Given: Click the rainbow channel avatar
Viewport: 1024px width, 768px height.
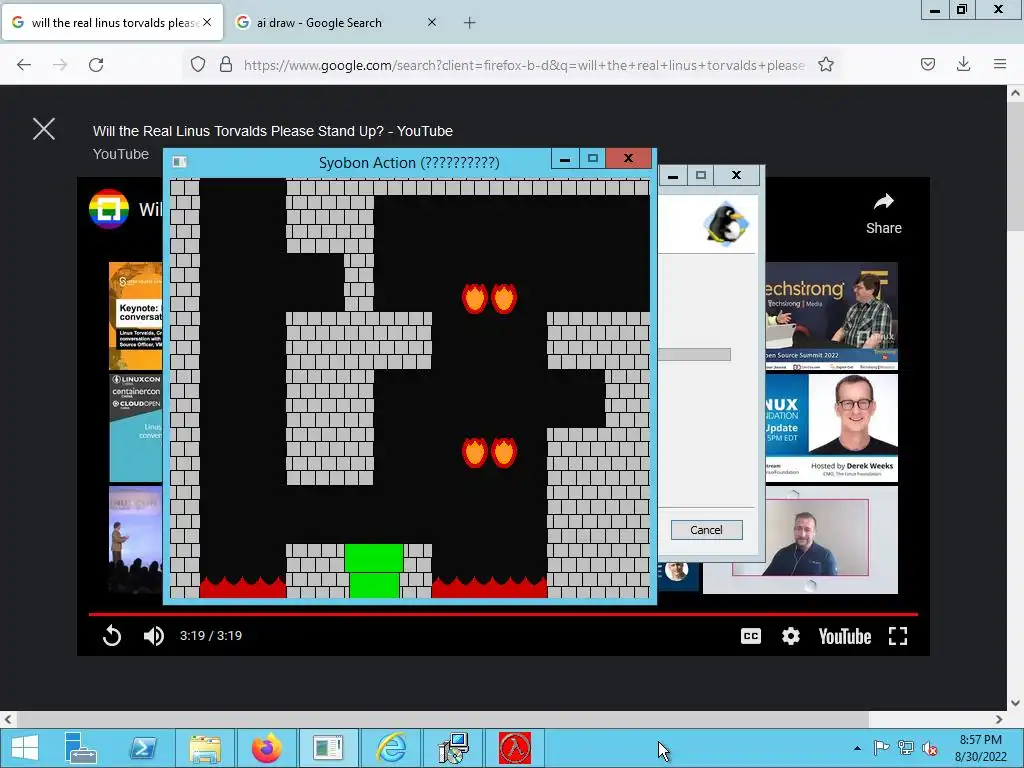Looking at the screenshot, I should (108, 209).
